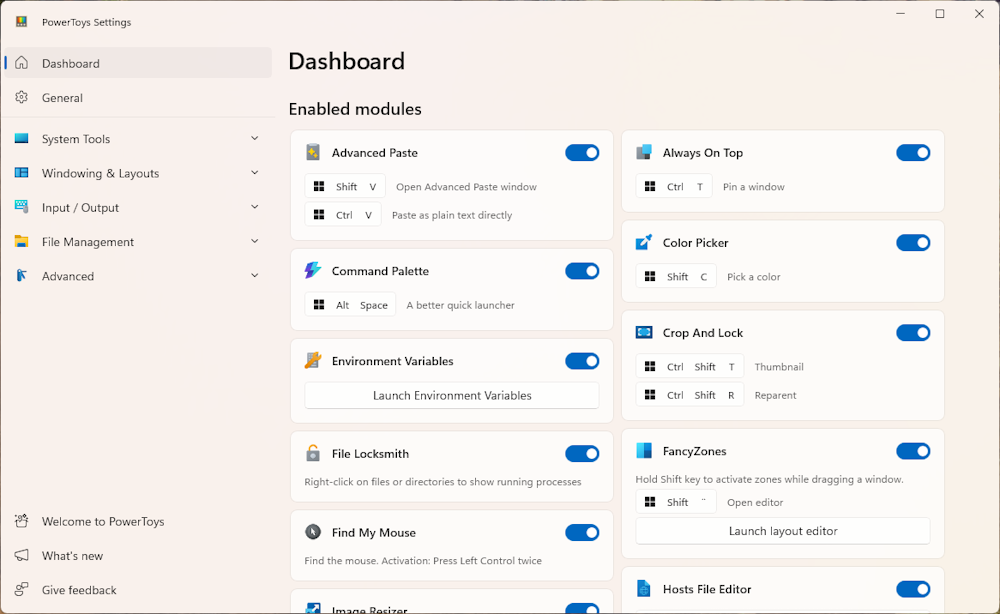Click File Locksmith right-click description text

click(443, 481)
